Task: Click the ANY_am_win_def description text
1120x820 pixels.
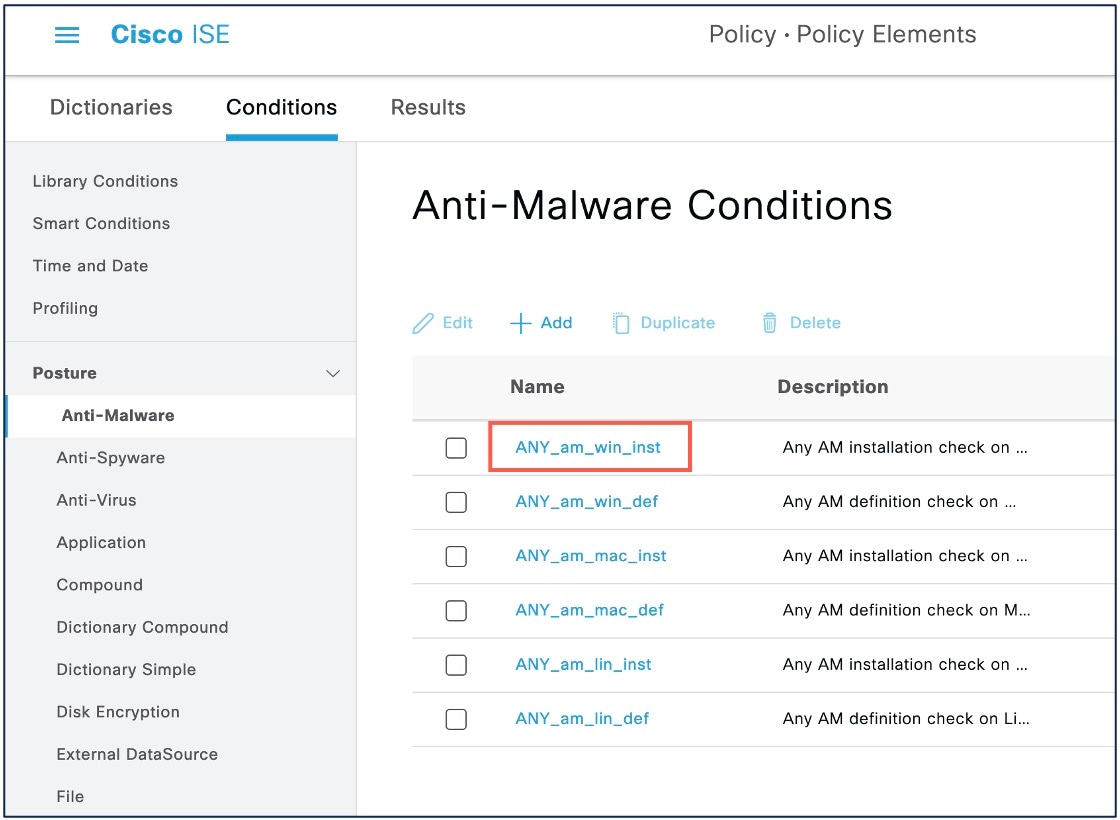Action: tap(899, 502)
